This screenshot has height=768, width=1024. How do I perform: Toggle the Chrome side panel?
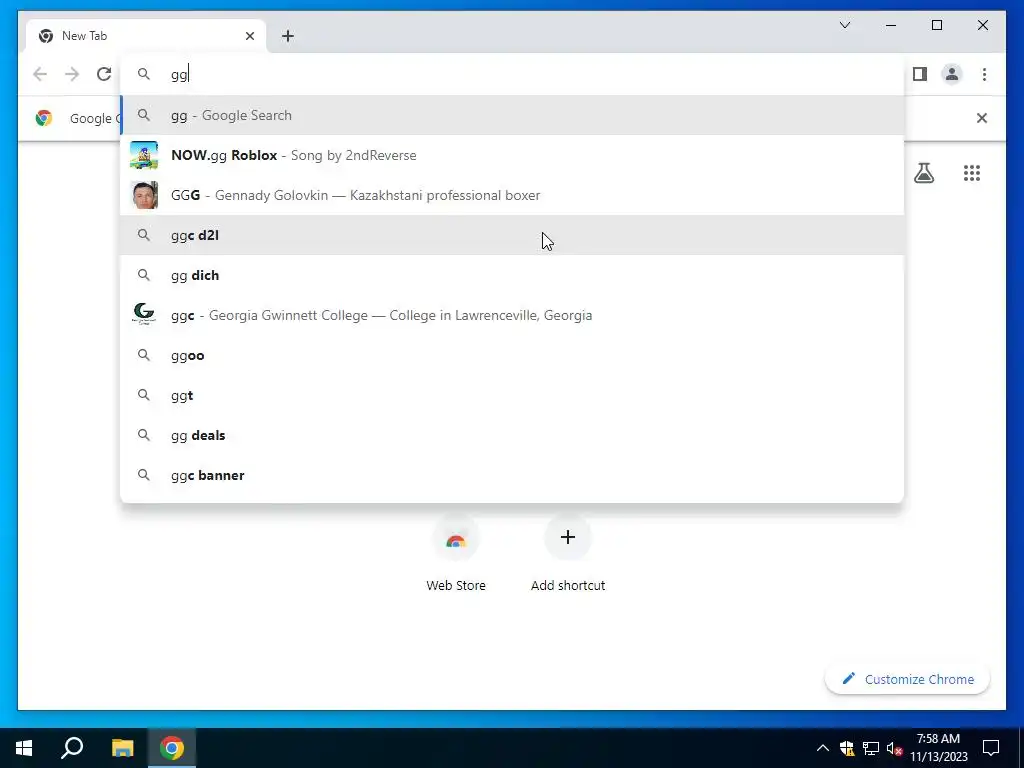(x=920, y=74)
